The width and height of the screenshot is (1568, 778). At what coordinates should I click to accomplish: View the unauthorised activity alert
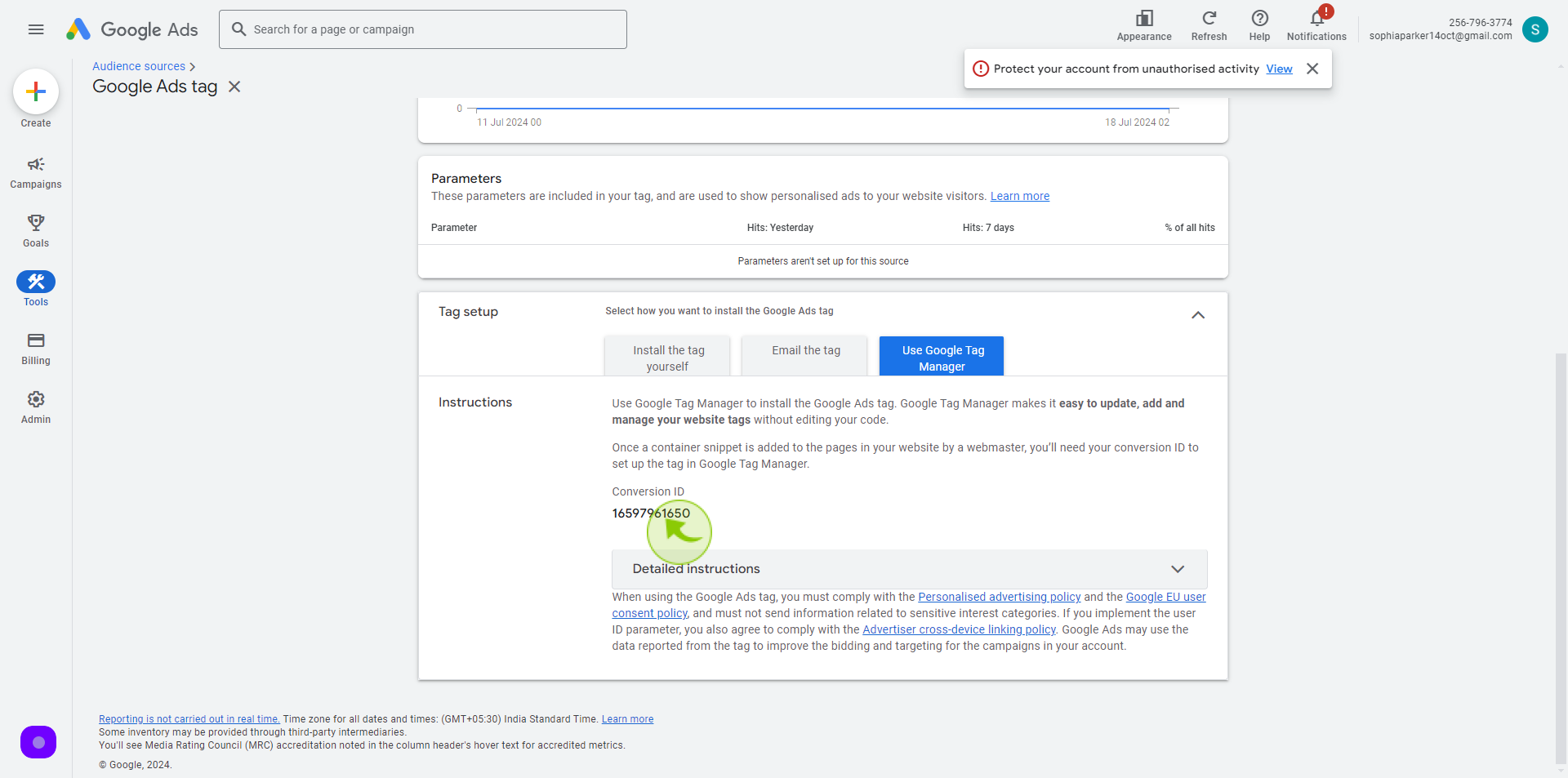[1279, 69]
